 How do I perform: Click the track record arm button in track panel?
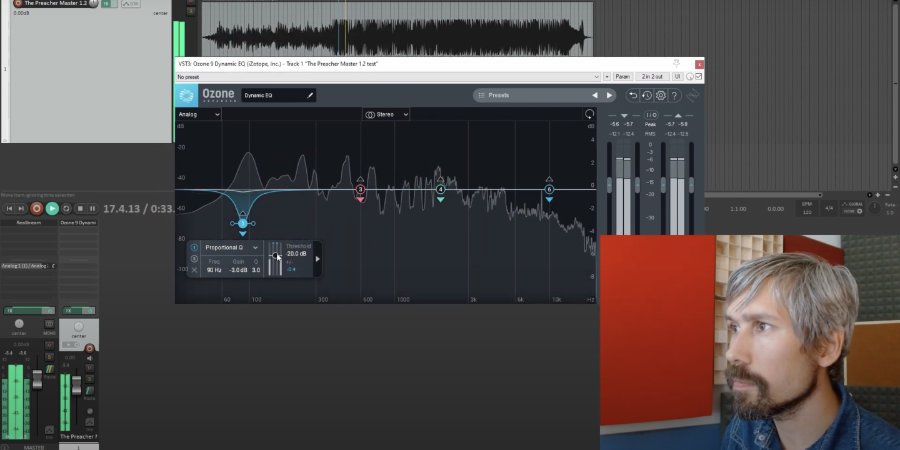(x=17, y=3)
